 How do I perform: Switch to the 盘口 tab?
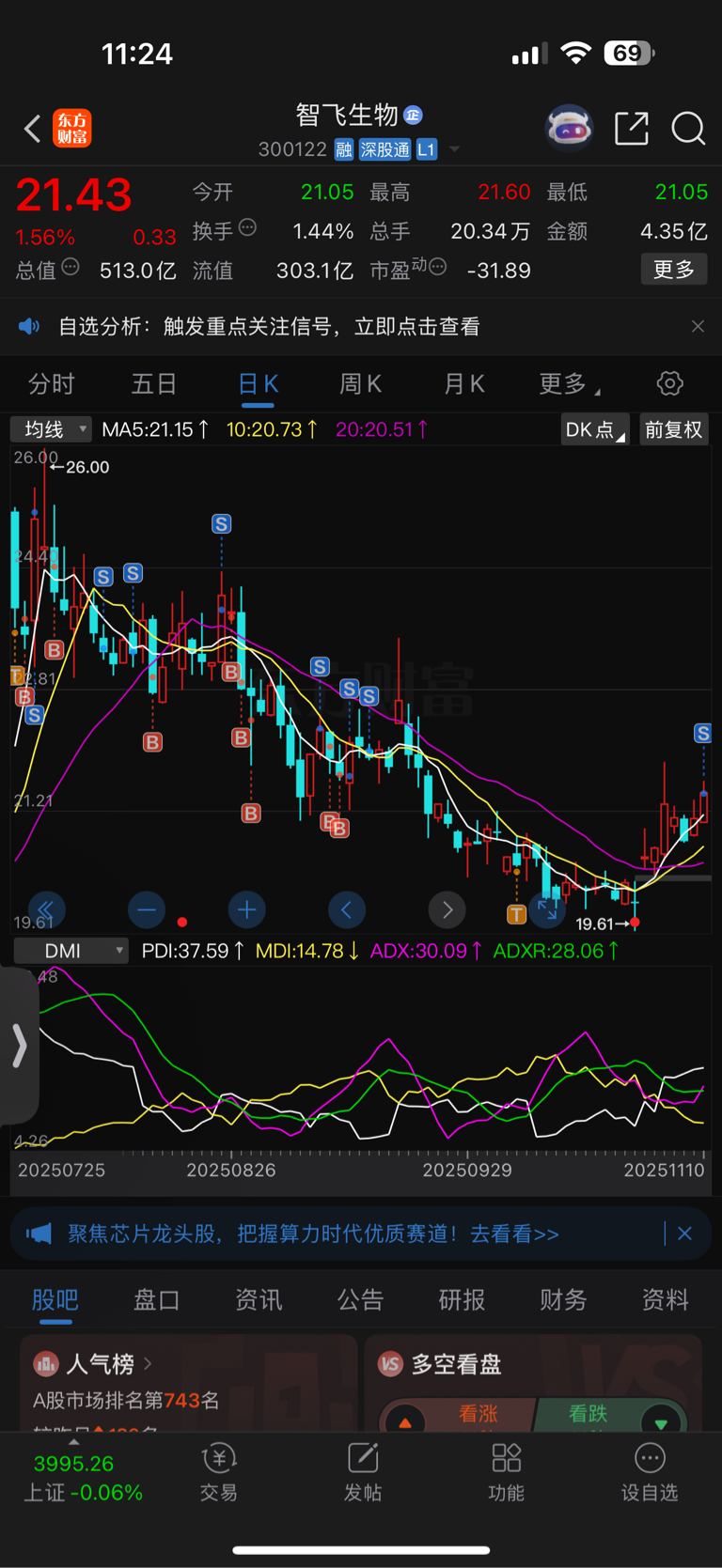[x=157, y=1300]
